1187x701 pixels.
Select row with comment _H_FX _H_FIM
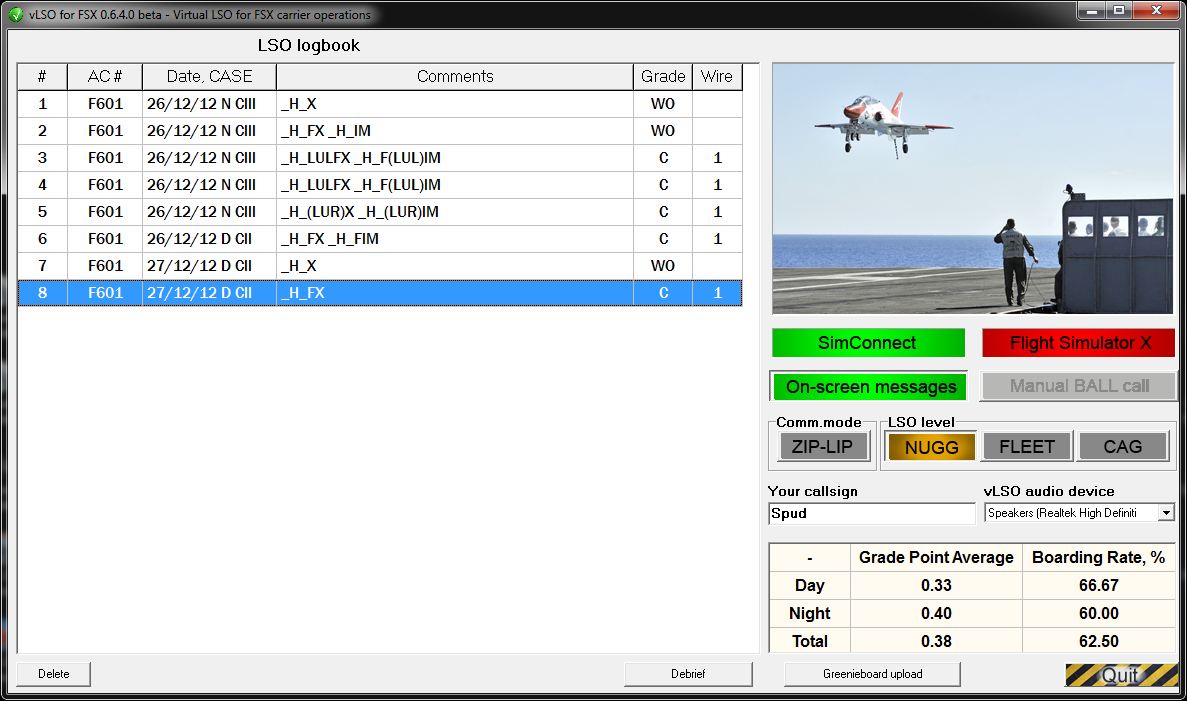(x=380, y=239)
